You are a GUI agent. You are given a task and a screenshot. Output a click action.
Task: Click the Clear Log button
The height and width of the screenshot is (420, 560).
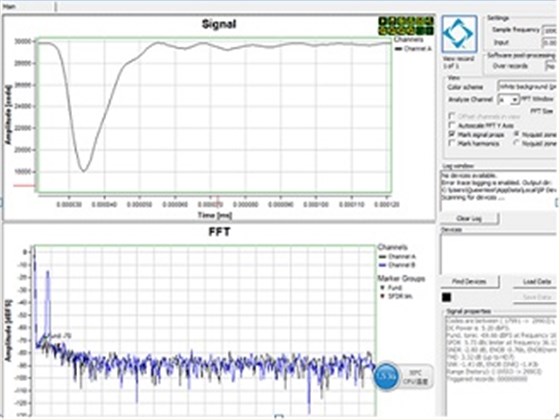[469, 219]
